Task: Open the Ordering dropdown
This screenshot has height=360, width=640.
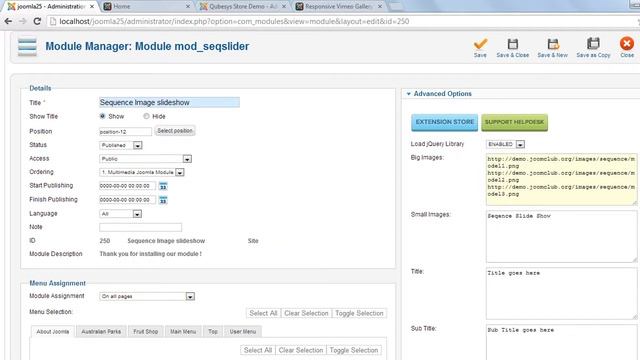Action: (x=142, y=172)
